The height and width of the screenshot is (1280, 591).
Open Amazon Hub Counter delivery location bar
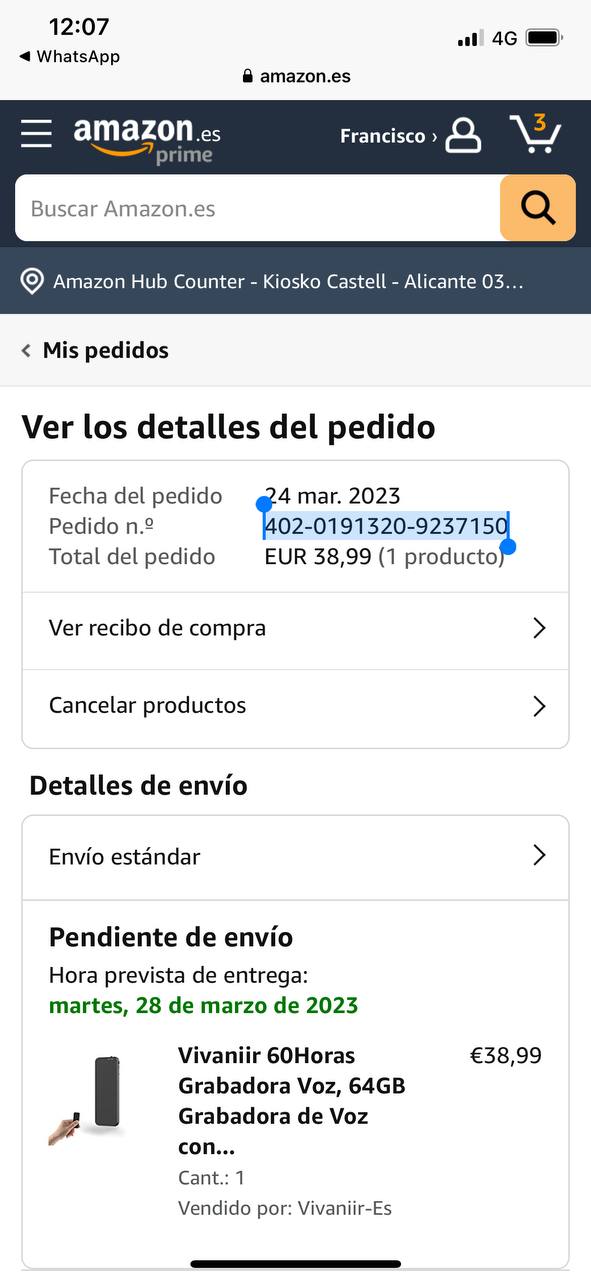295,281
